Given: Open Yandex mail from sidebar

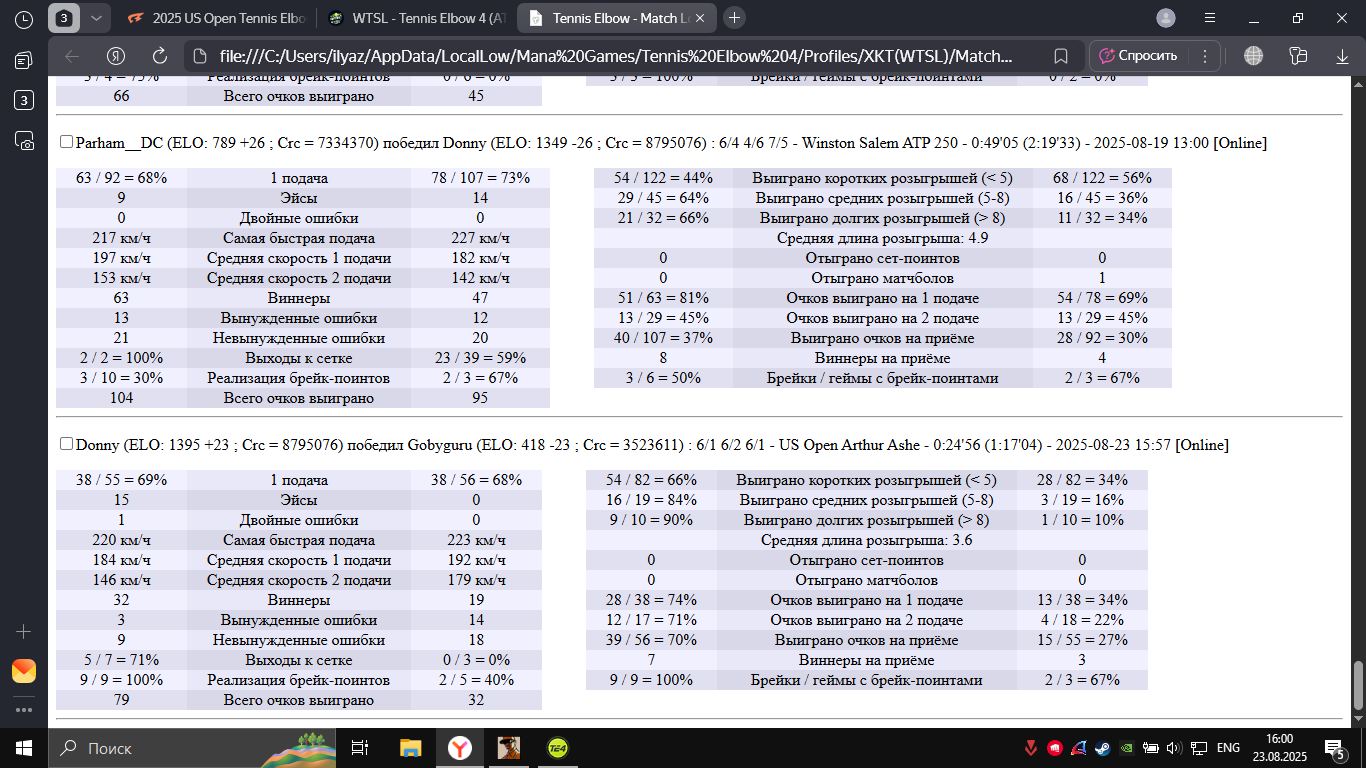Looking at the screenshot, I should tap(24, 671).
